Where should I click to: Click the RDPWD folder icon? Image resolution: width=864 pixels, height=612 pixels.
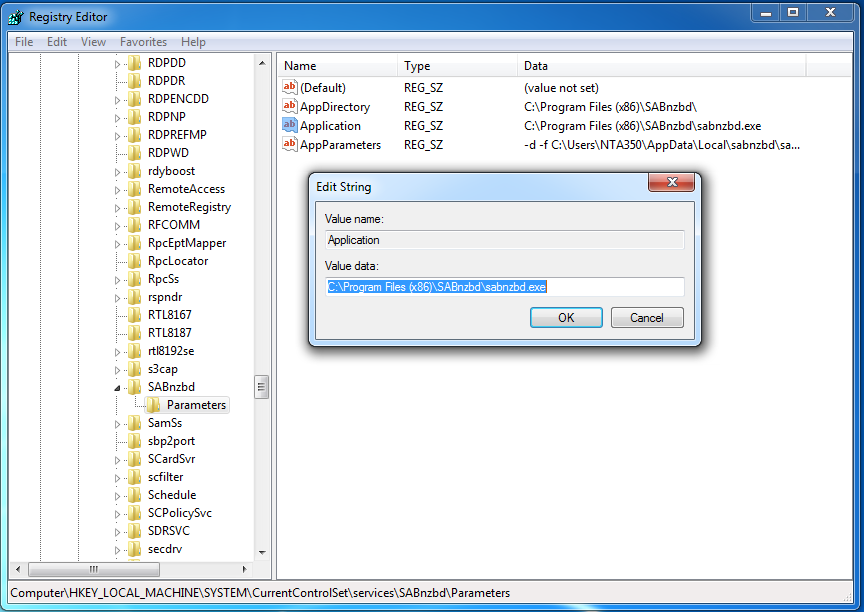(x=134, y=153)
